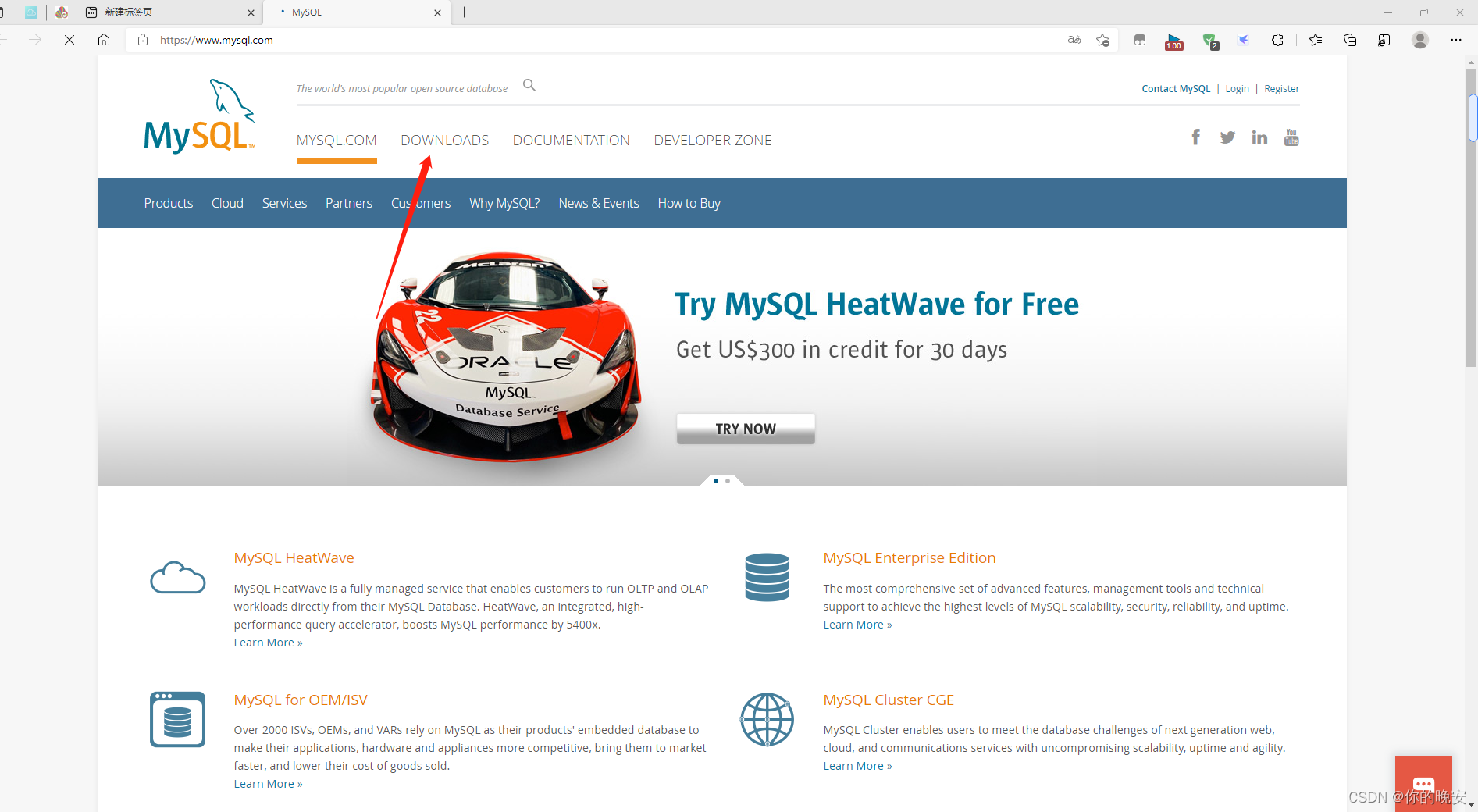Open the DEVELOPER ZONE navigation tab

713,141
